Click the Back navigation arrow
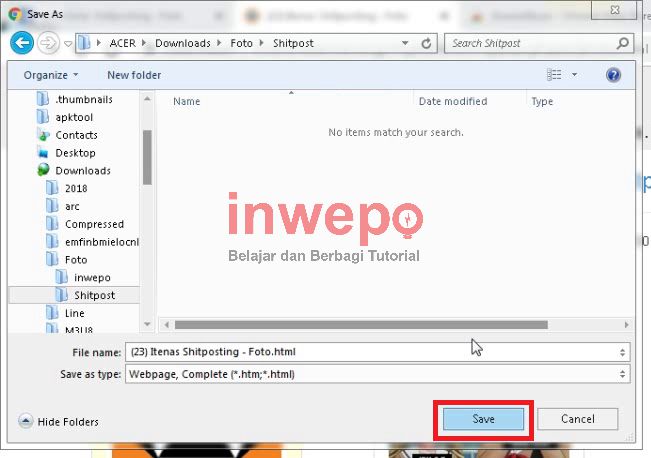This screenshot has width=651, height=458. (22, 43)
